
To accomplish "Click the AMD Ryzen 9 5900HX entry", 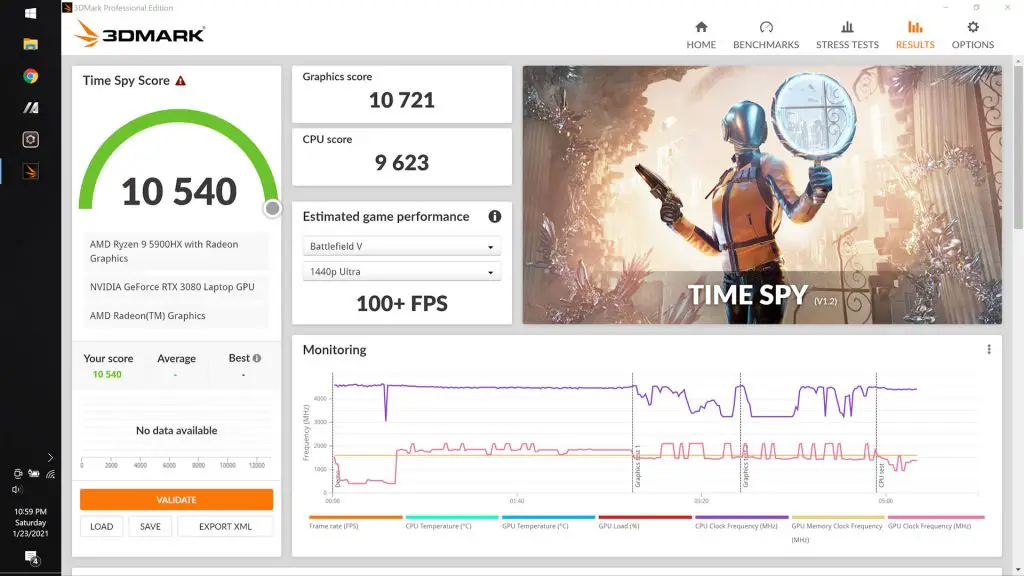I will tap(176, 251).
